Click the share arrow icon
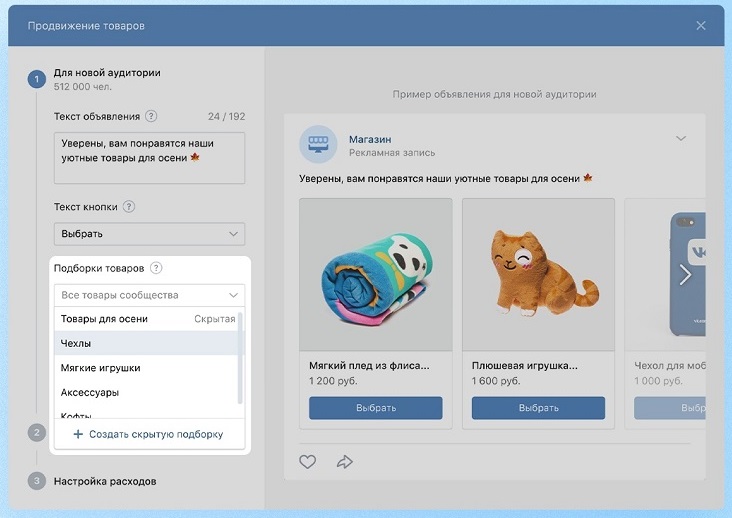 tap(345, 461)
